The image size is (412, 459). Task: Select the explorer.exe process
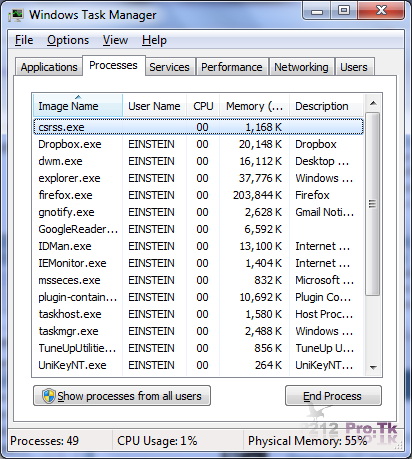point(198,178)
